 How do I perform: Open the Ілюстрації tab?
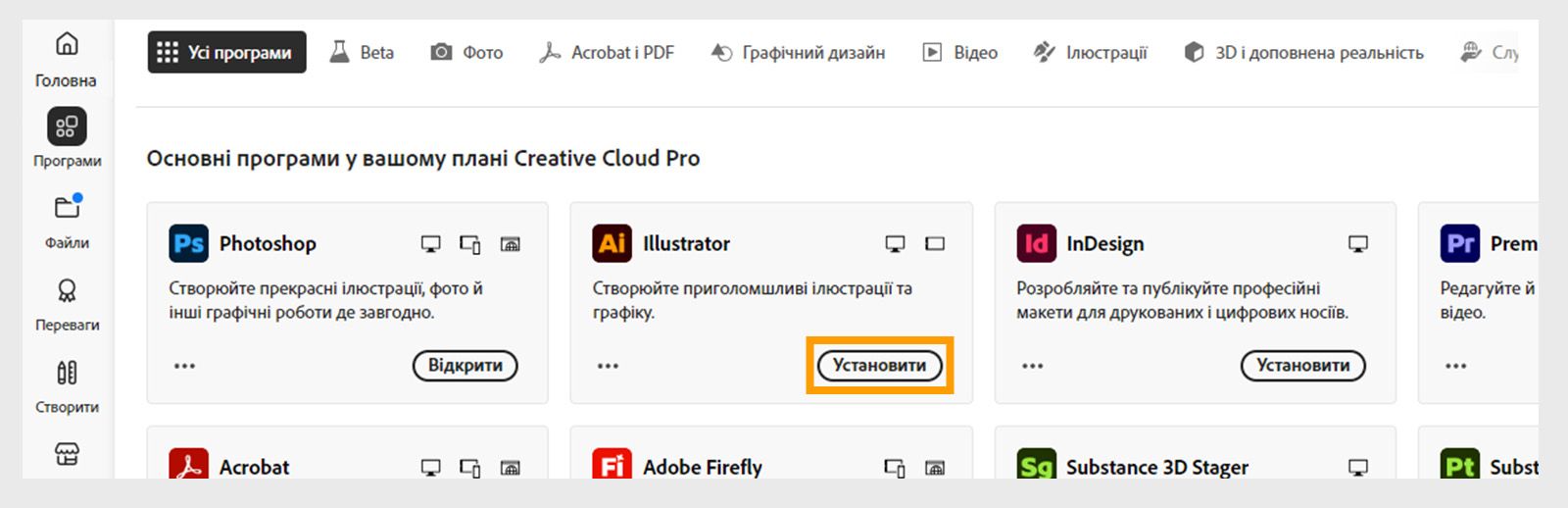coord(1090,52)
